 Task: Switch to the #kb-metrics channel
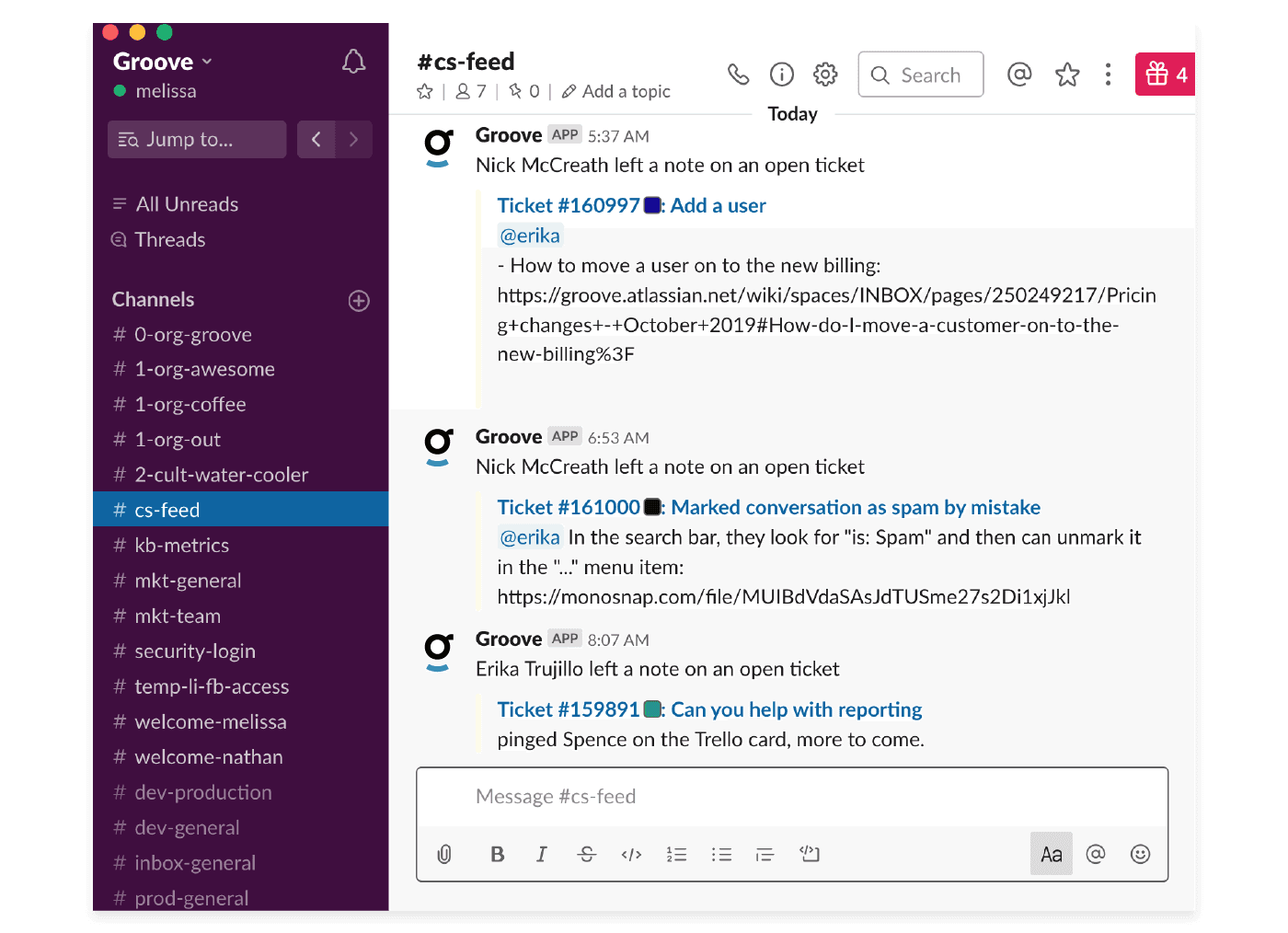tap(181, 545)
